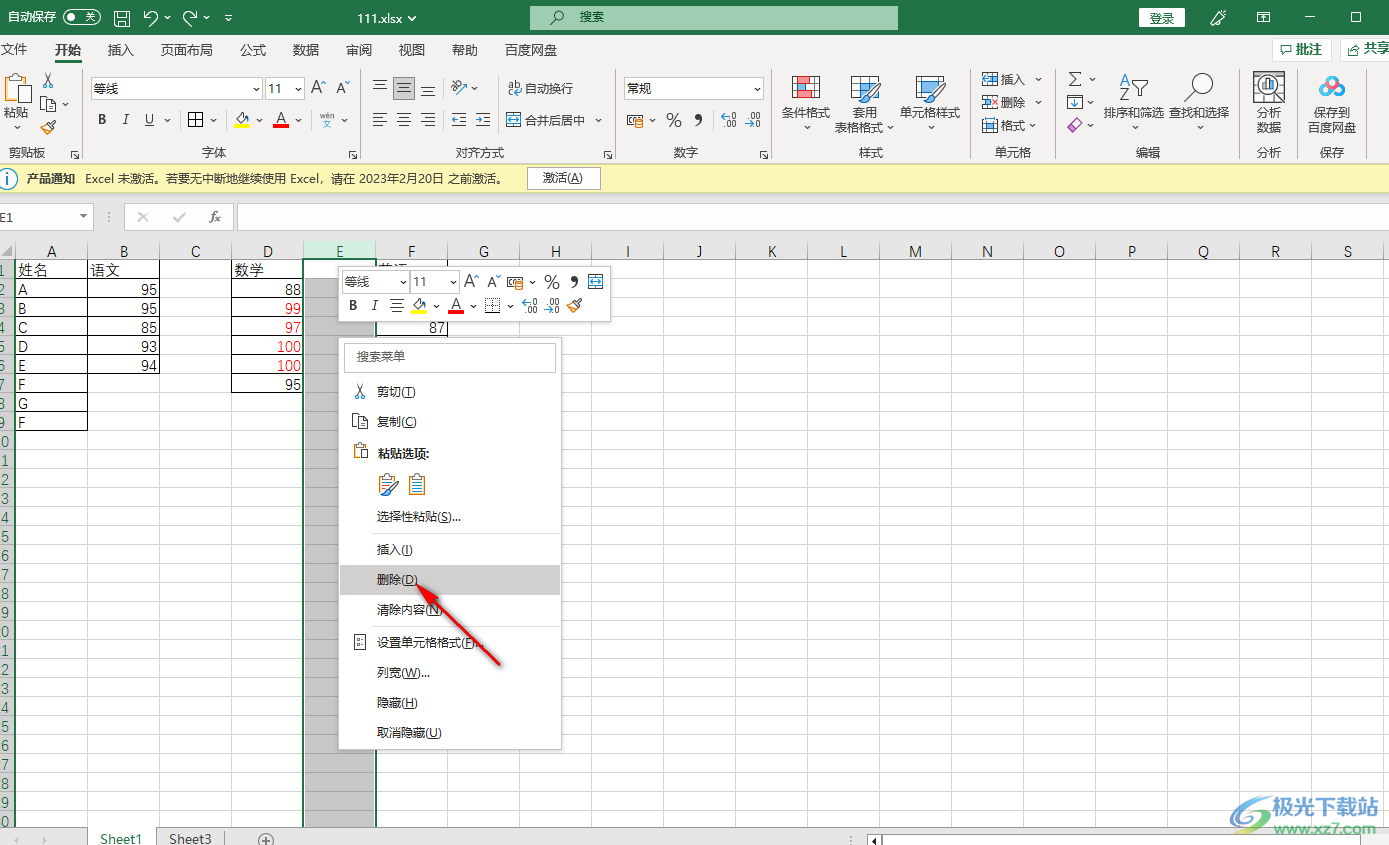Viewport: 1389px width, 845px height.
Task: Click the ribbon font color A
Action: [x=281, y=120]
